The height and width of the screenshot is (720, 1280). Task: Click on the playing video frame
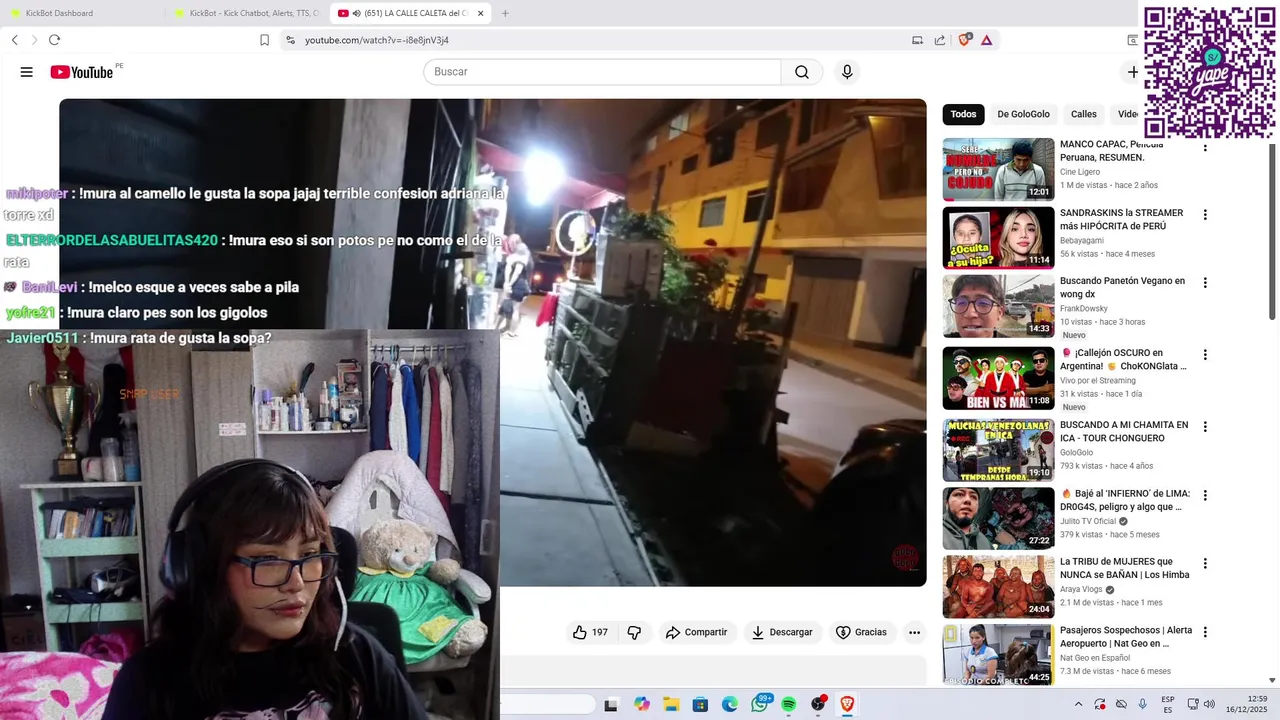click(x=492, y=342)
